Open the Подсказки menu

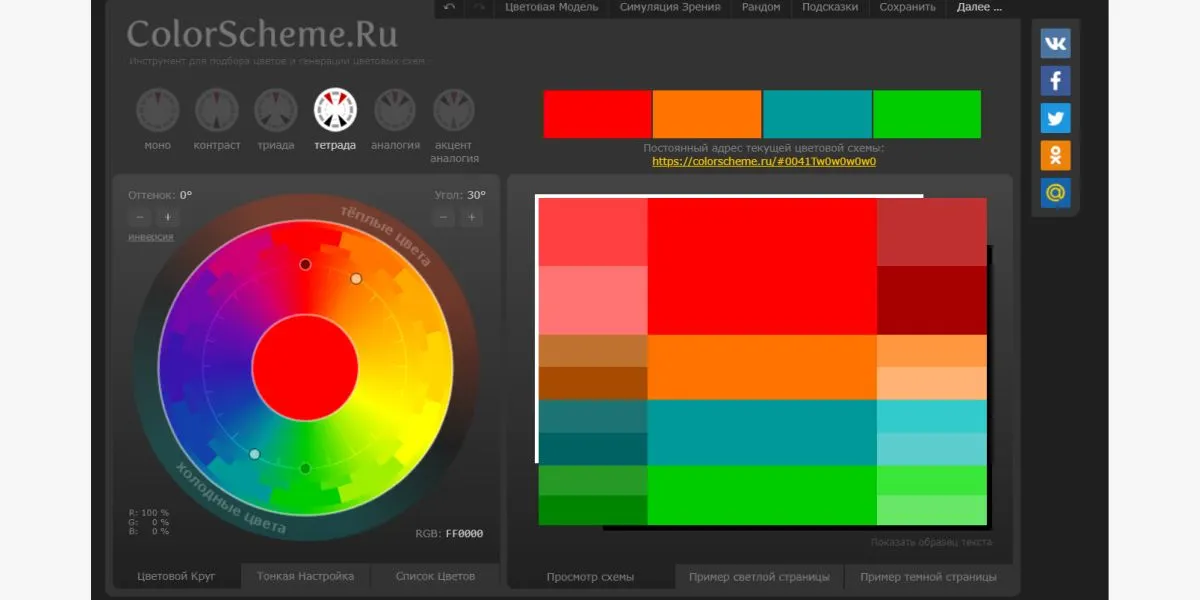tap(831, 7)
